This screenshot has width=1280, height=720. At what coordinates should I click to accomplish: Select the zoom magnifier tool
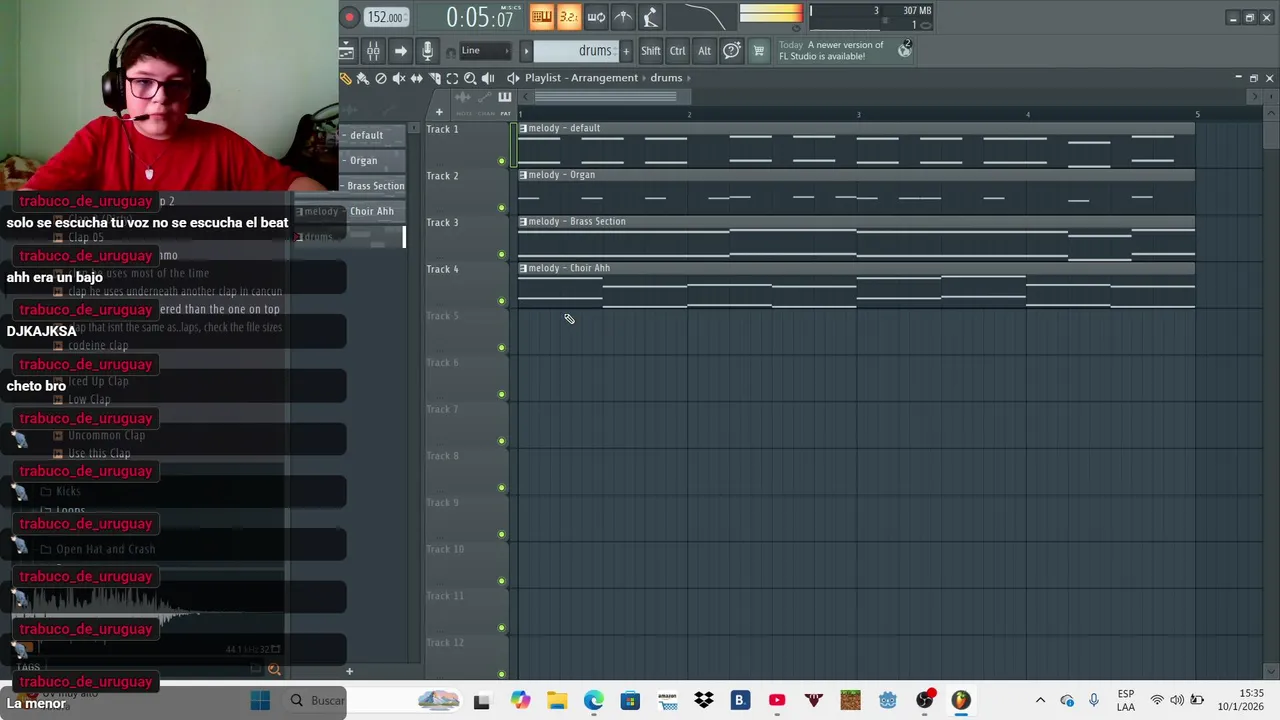tap(470, 78)
